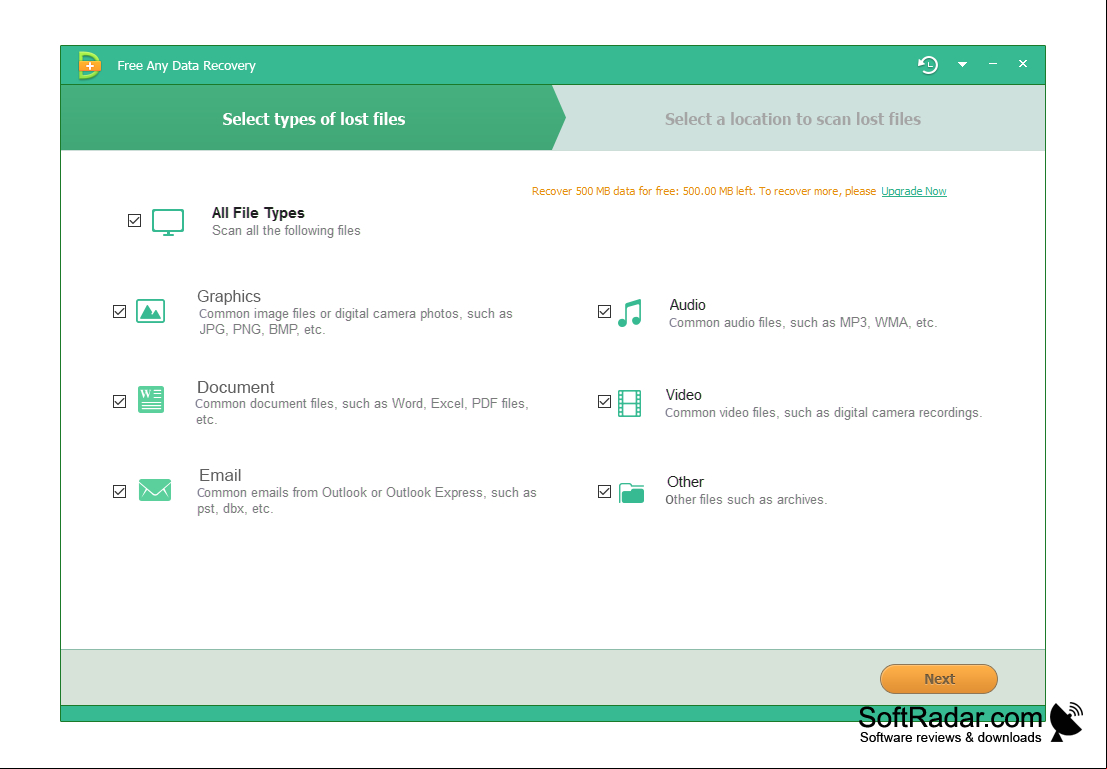Click the All File Types label

pyautogui.click(x=258, y=213)
